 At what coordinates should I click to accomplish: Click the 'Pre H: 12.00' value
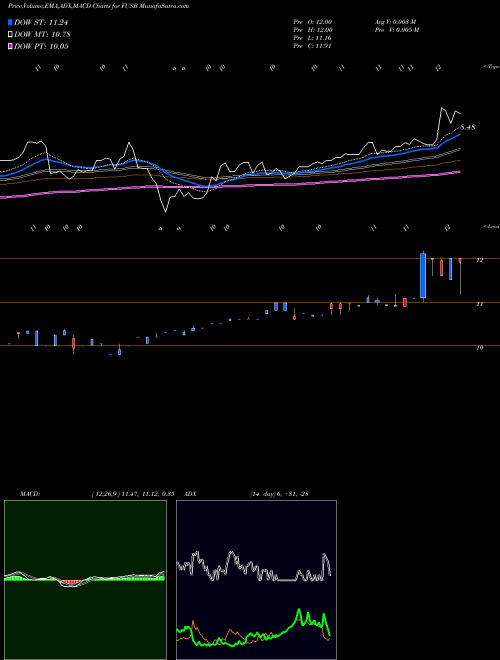click(x=313, y=30)
